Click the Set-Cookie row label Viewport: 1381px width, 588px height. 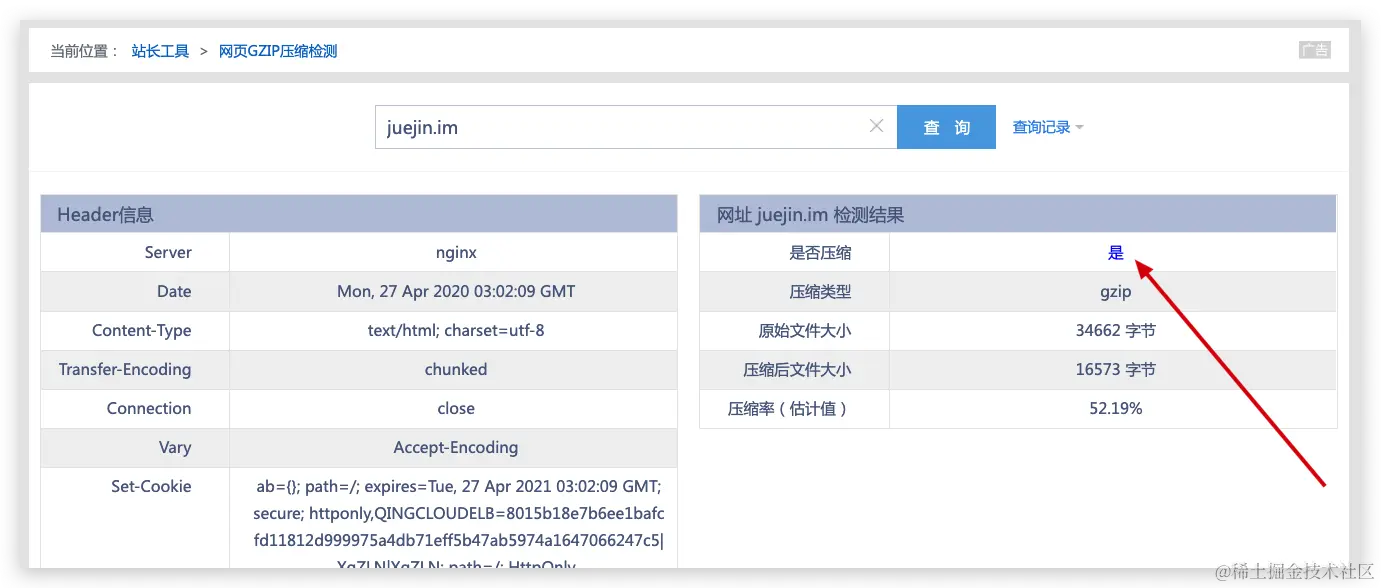pyautogui.click(x=151, y=487)
